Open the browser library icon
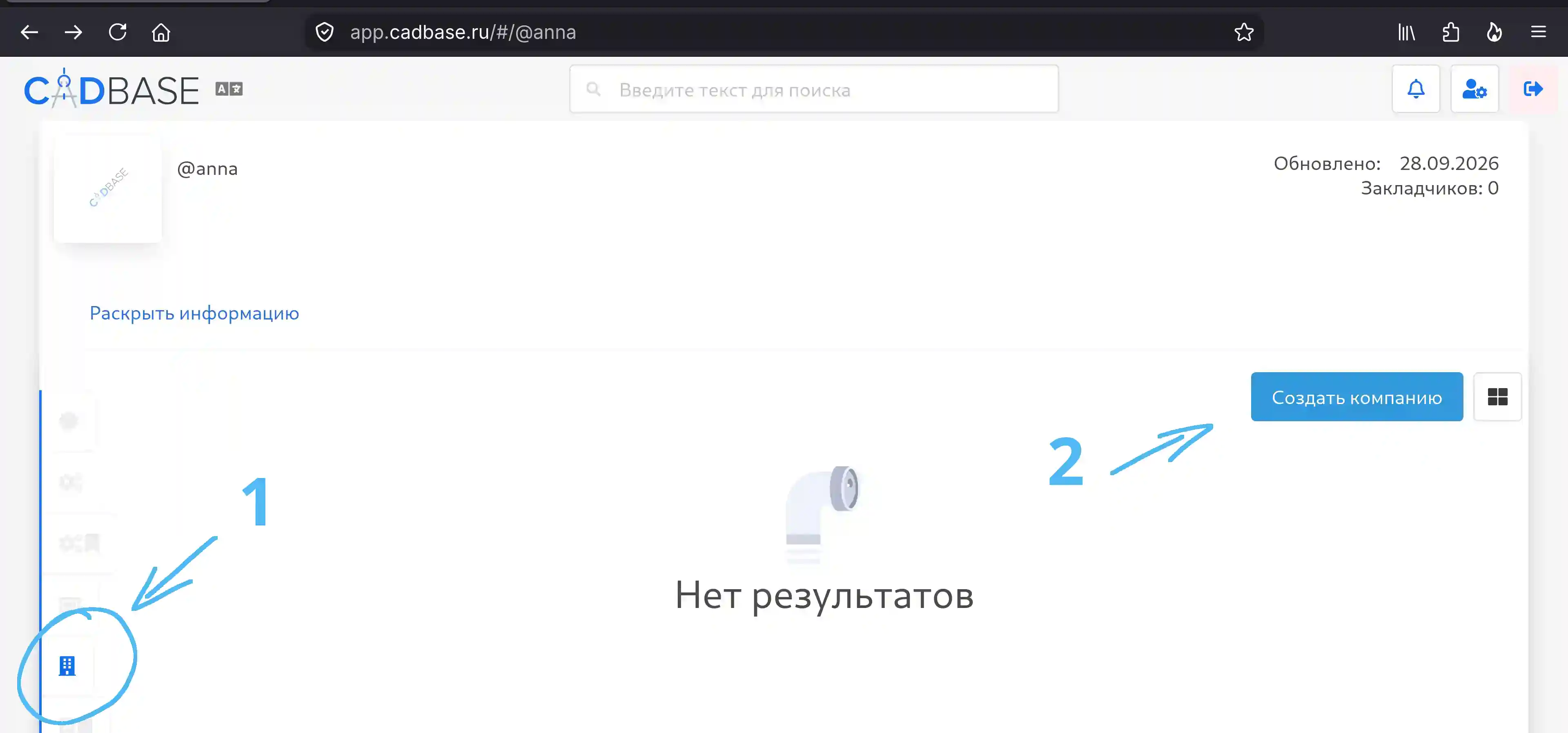Viewport: 1568px width, 733px height. 1406,32
